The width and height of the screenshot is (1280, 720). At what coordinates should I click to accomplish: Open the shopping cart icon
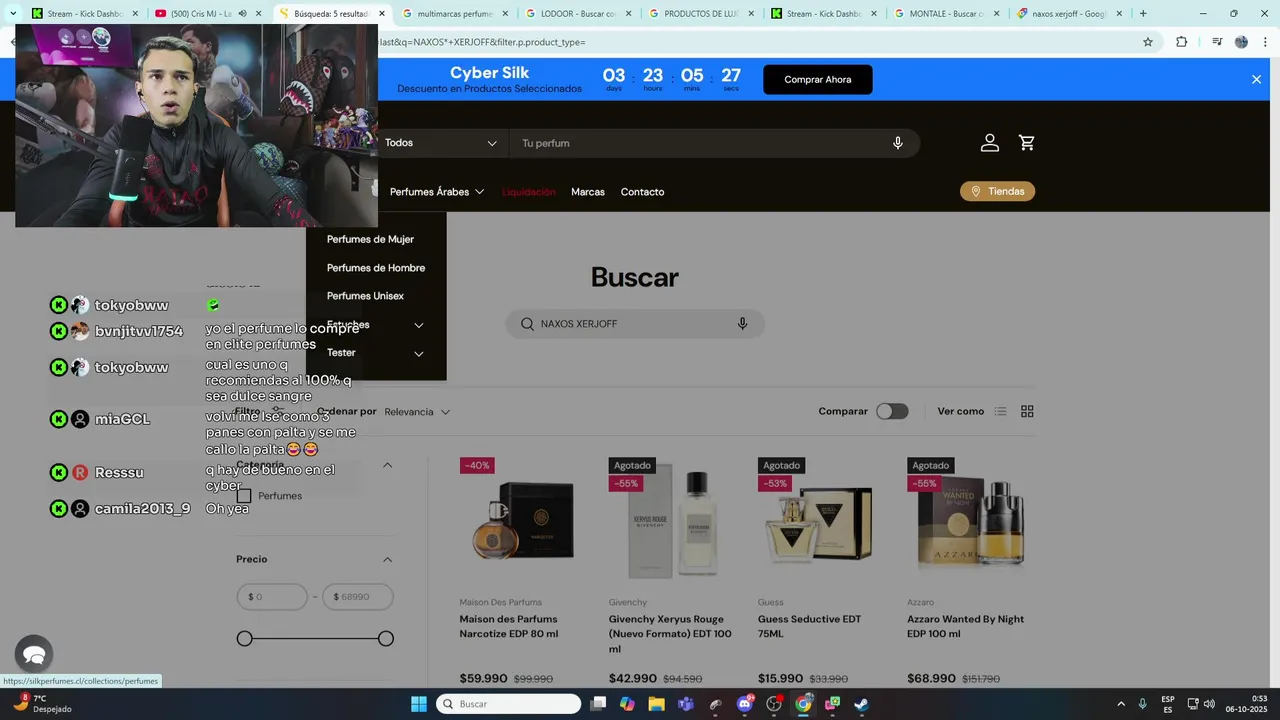1027,143
